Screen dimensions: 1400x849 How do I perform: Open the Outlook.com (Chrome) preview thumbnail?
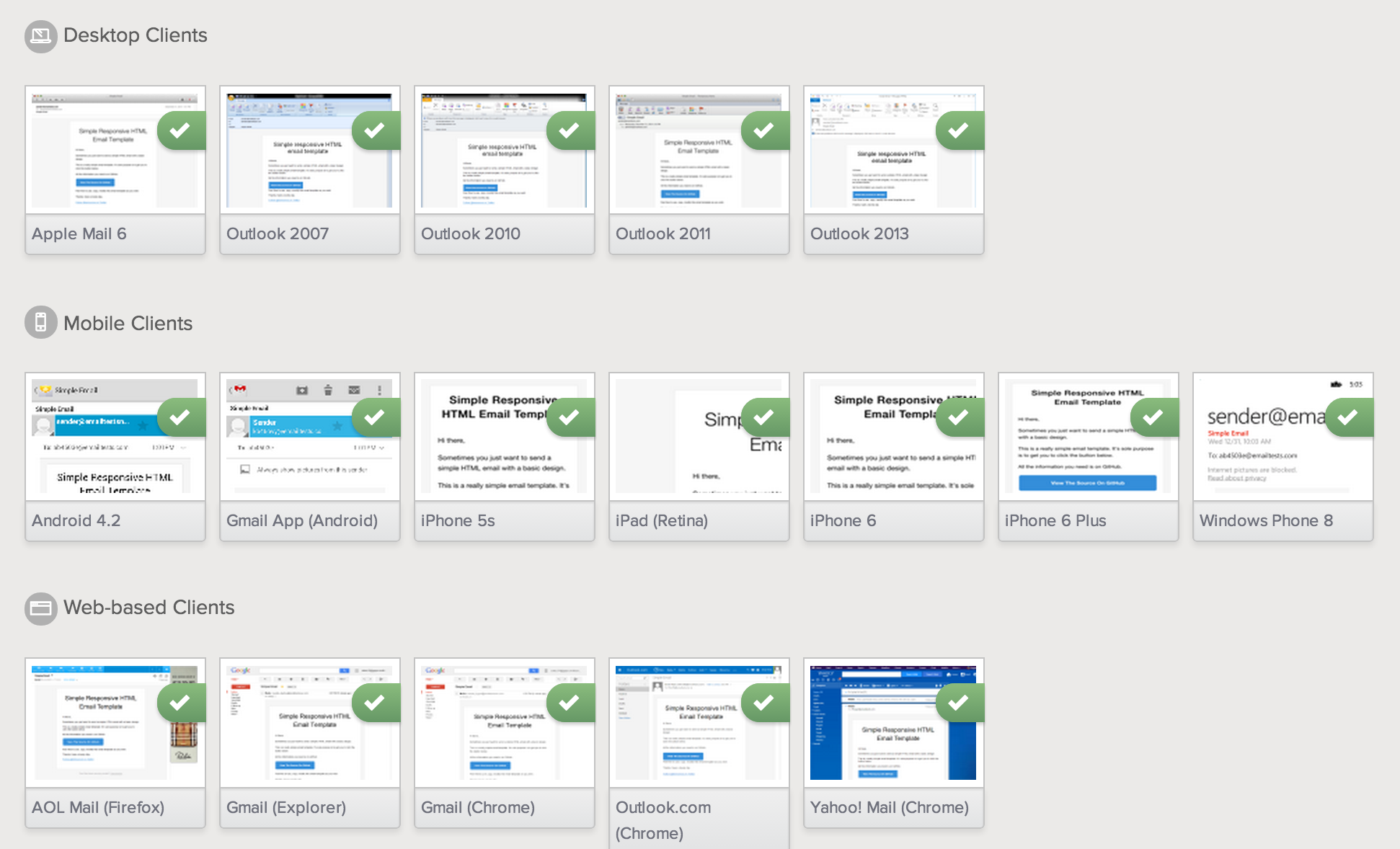[x=699, y=723]
